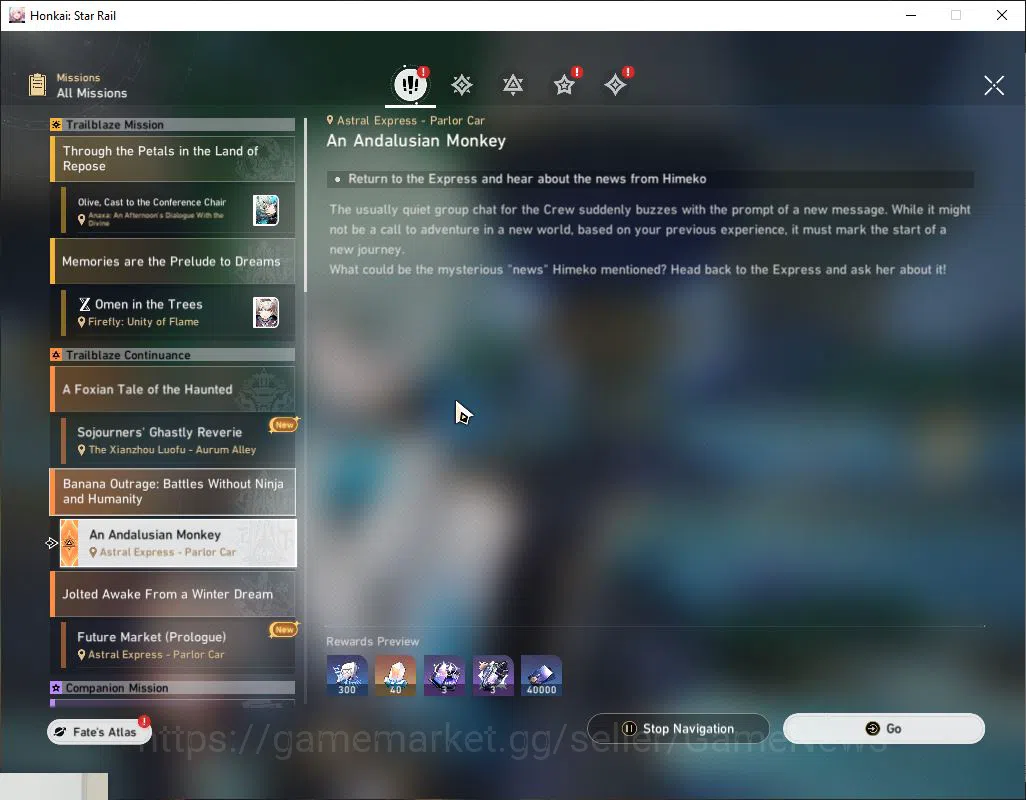Click the Missions clipboard icon
The width and height of the screenshot is (1026, 800).
point(37,85)
